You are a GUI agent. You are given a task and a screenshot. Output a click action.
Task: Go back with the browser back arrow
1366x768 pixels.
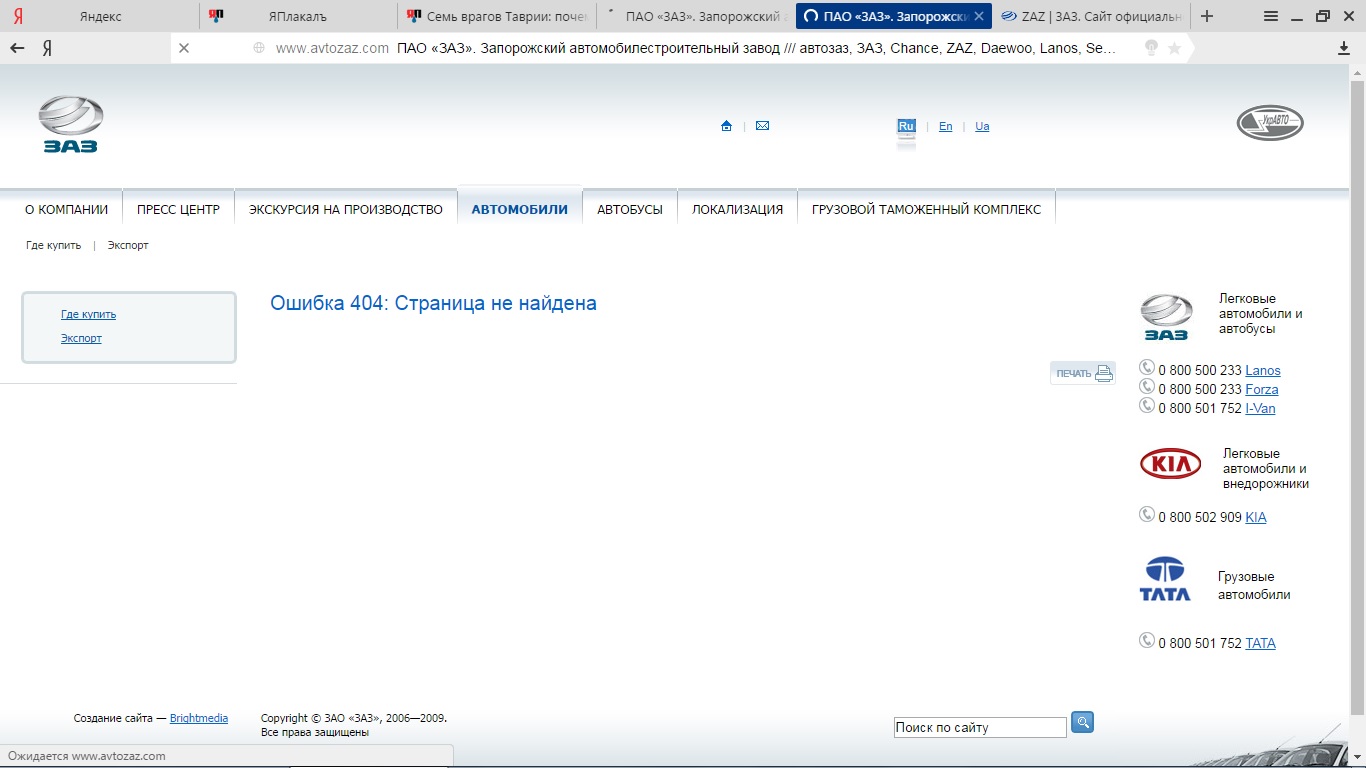(x=17, y=48)
